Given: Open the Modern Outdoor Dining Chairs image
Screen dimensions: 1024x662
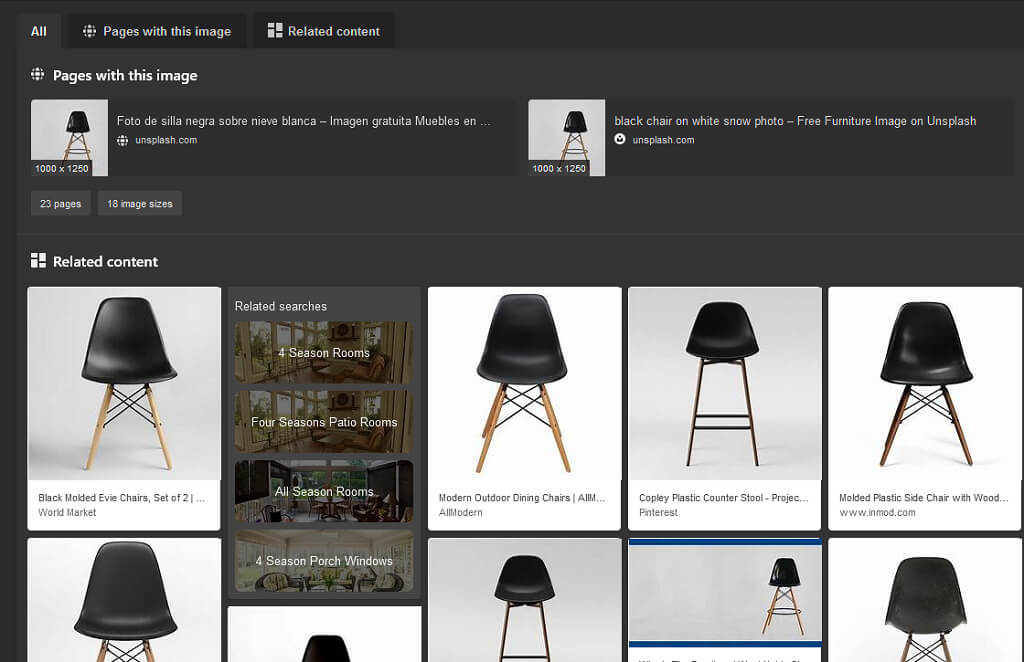Looking at the screenshot, I should tap(524, 384).
